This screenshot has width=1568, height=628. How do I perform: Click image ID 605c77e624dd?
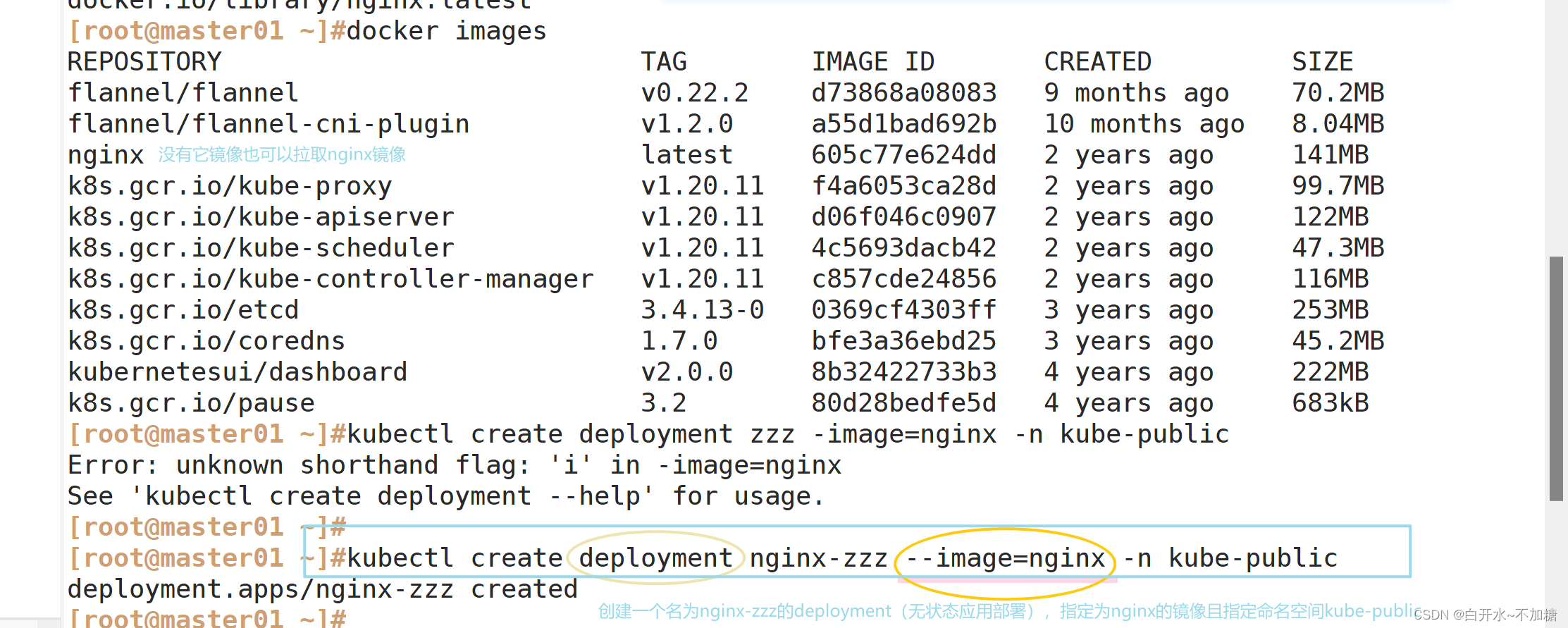coord(904,155)
